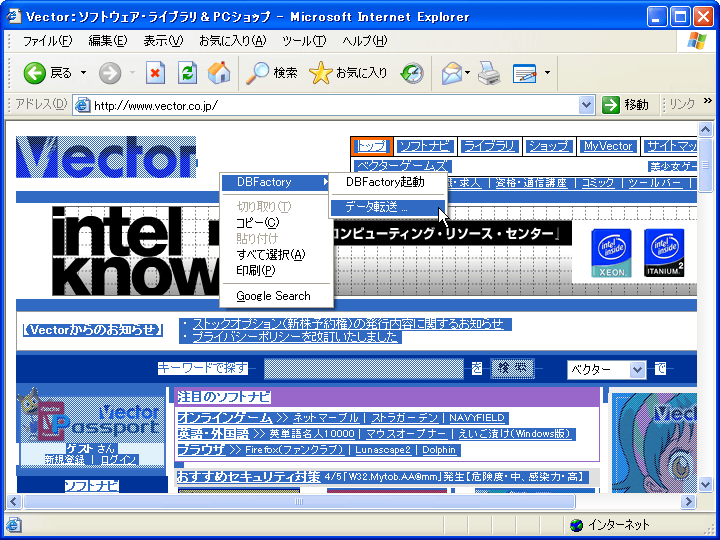Open the Back button history dropdown
Image resolution: width=720 pixels, height=540 pixels.
tap(84, 73)
